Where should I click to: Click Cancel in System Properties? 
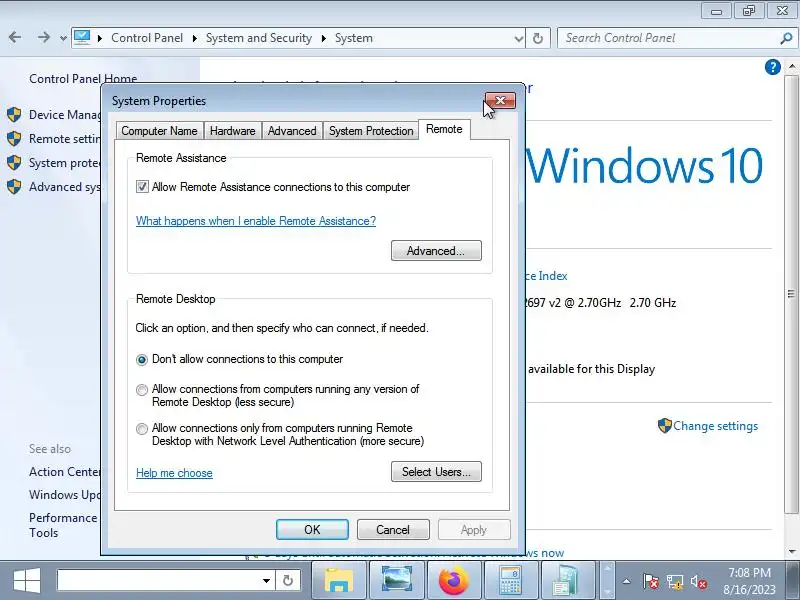[393, 530]
